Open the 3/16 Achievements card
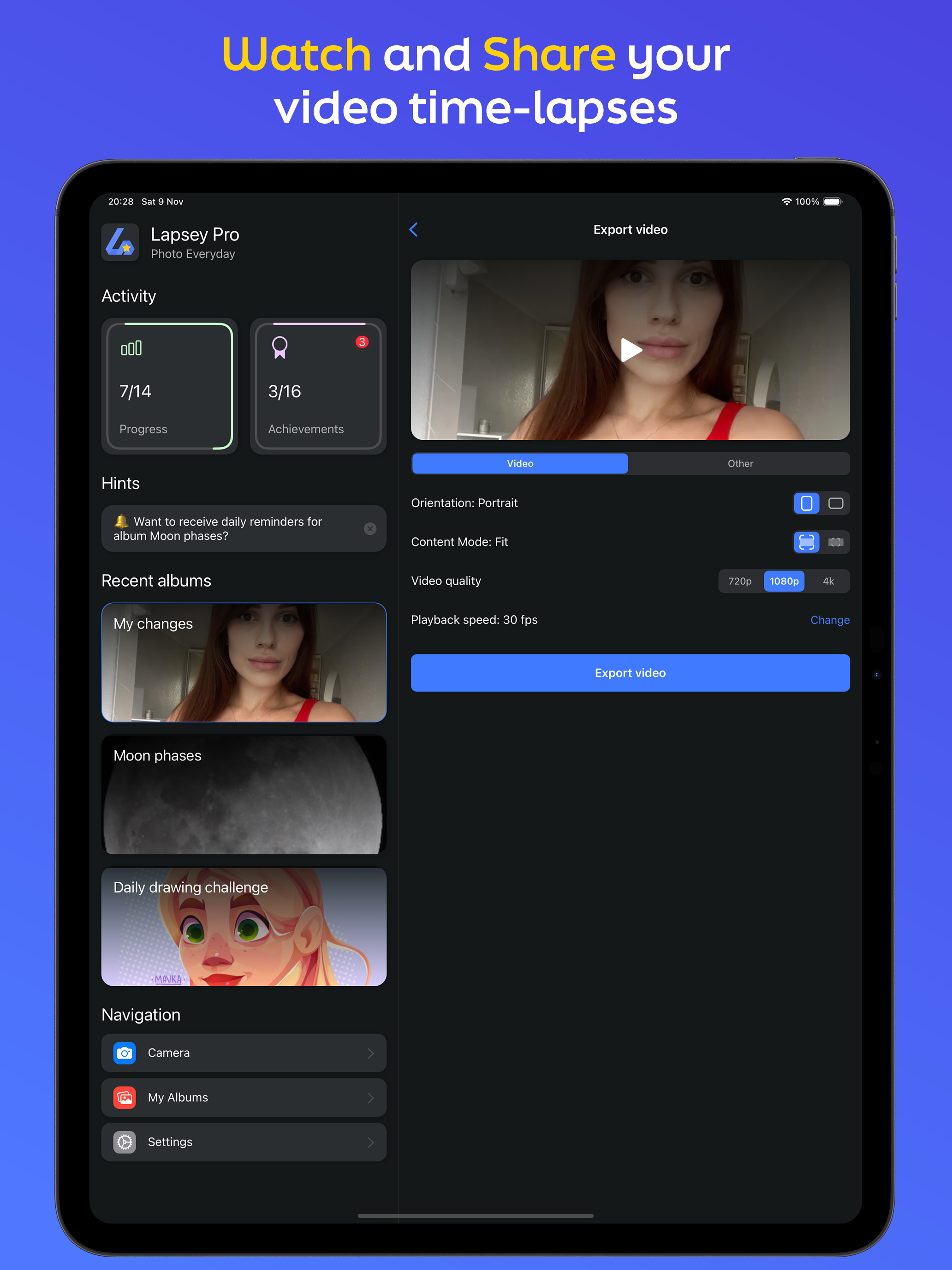The width and height of the screenshot is (952, 1270). click(318, 386)
